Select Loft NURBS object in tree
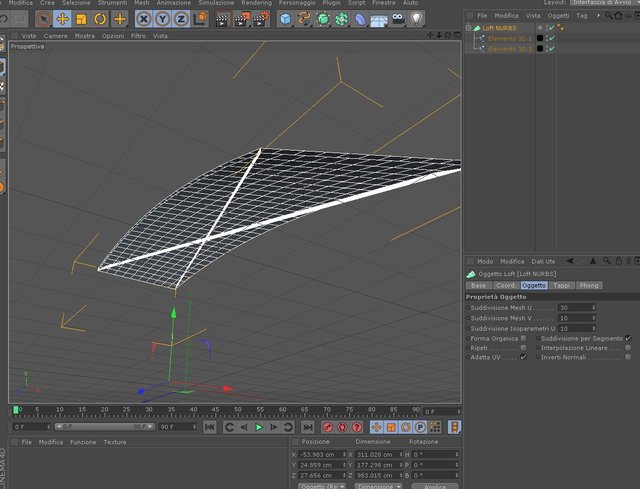 [x=499, y=28]
